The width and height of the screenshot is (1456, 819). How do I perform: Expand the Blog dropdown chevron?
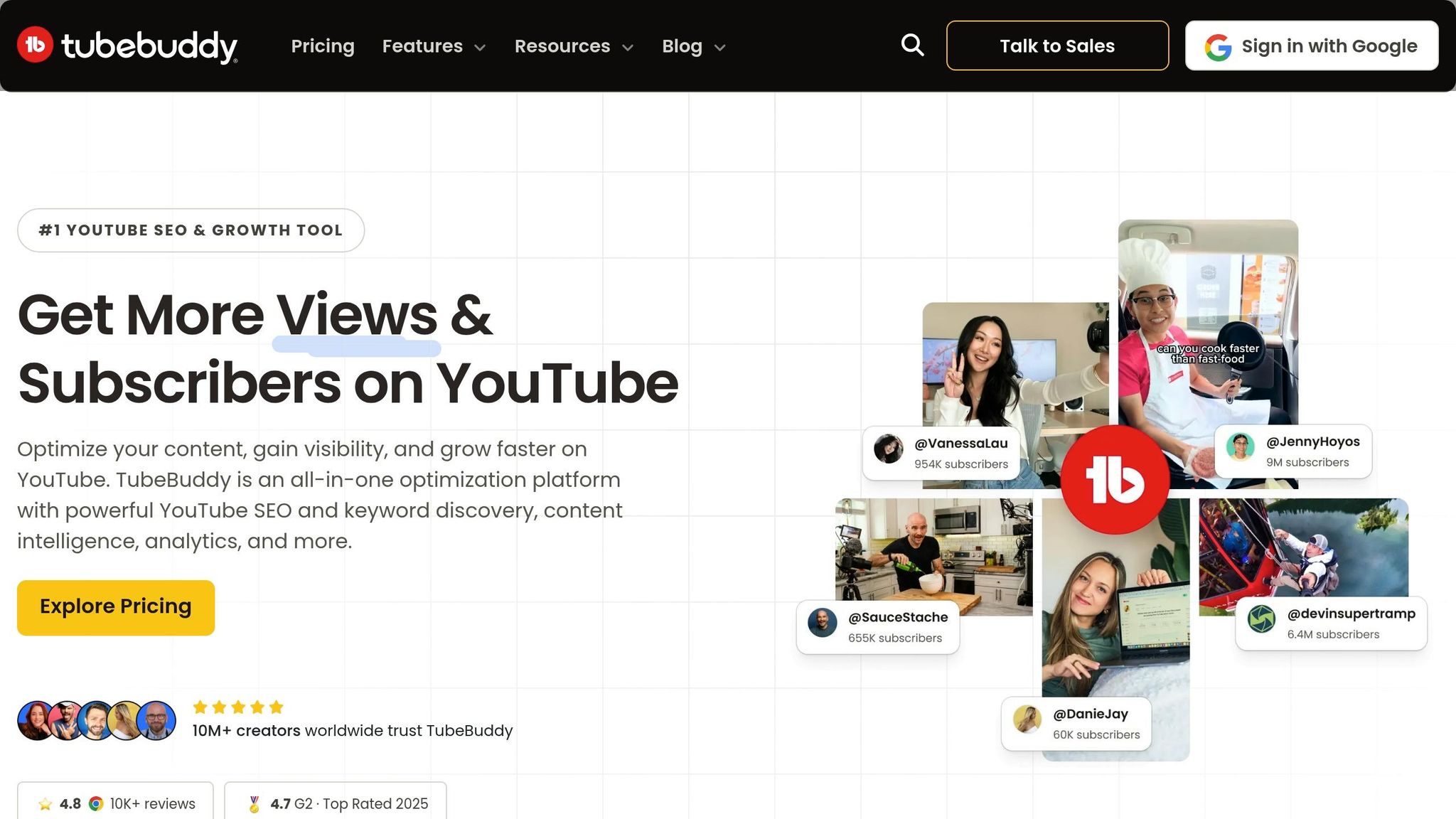[x=719, y=48]
